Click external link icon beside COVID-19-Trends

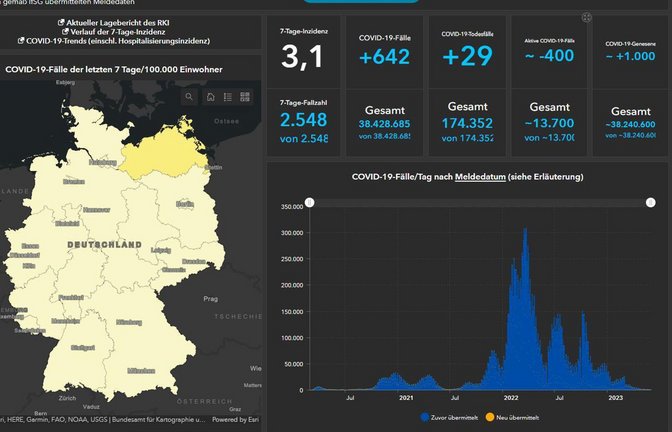(21, 41)
